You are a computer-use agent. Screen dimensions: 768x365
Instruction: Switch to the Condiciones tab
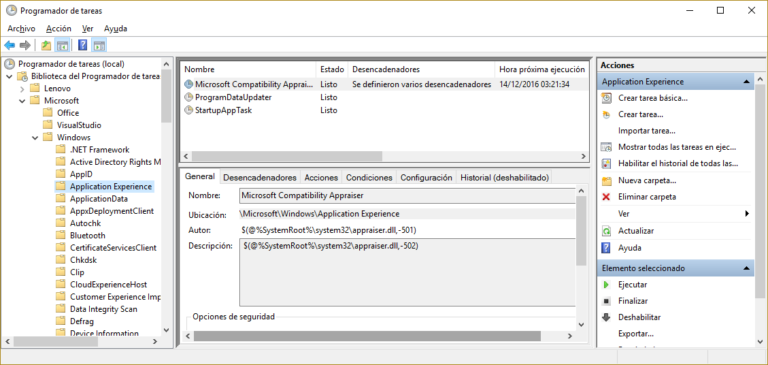369,177
